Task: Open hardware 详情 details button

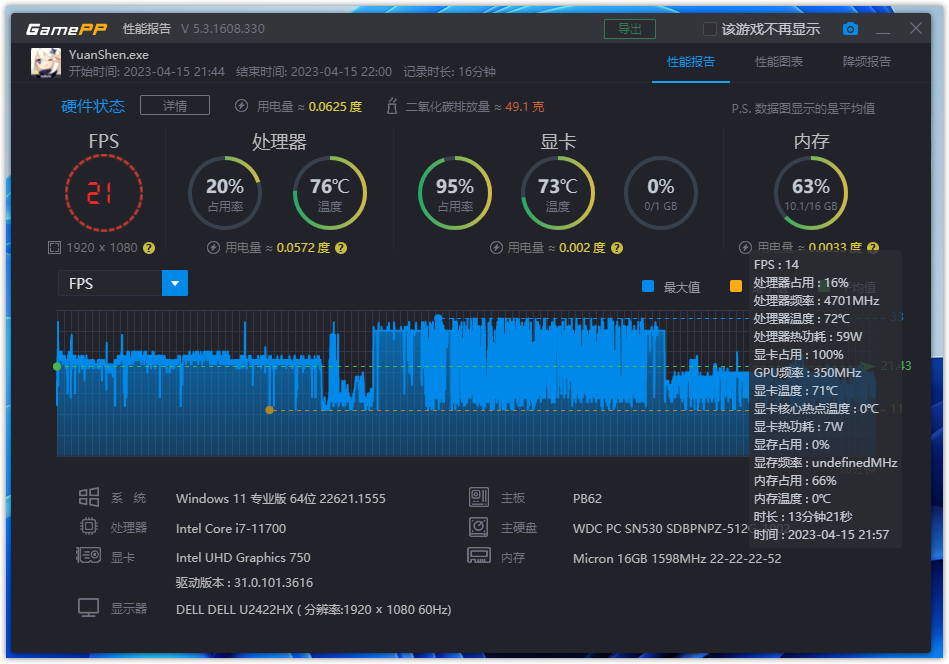Action: [175, 105]
